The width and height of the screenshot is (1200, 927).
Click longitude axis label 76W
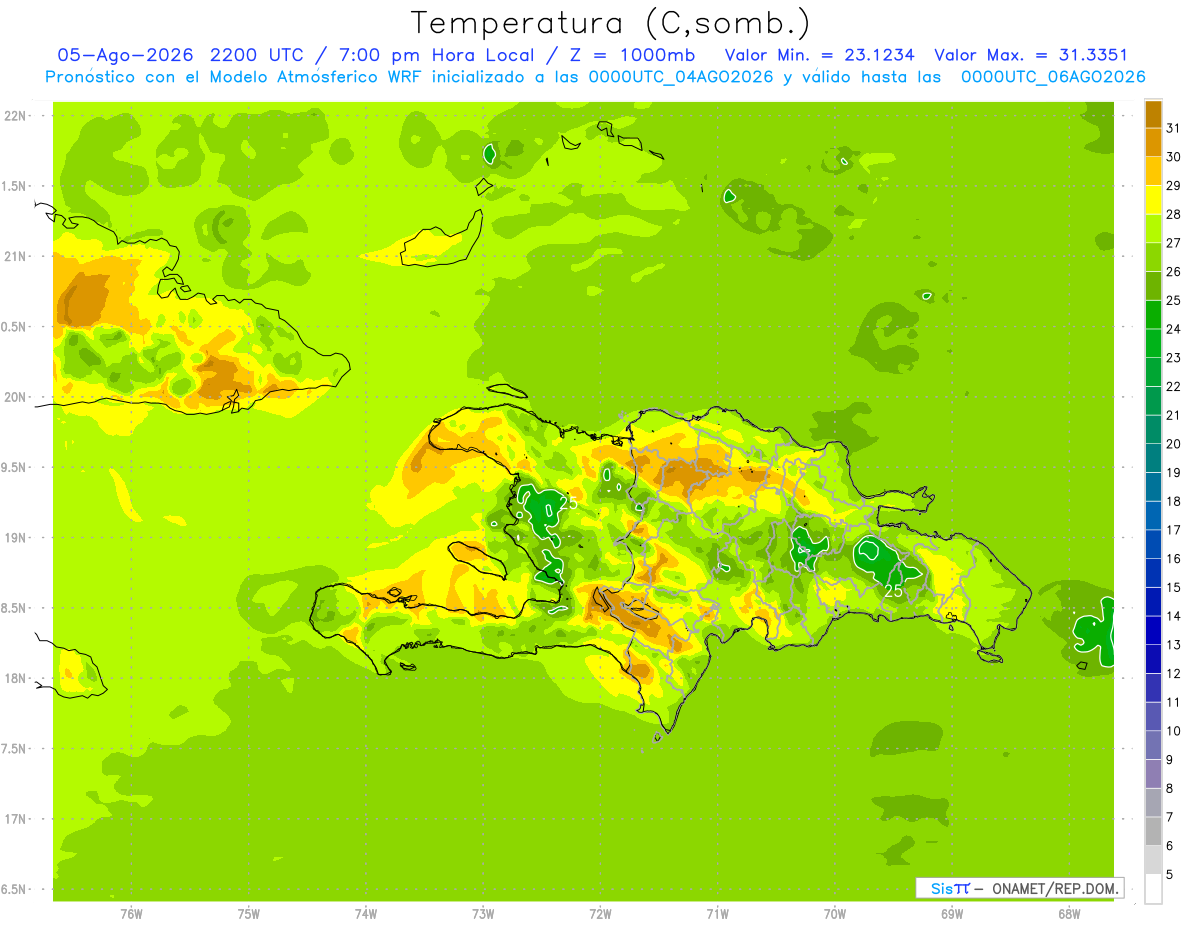click(131, 914)
